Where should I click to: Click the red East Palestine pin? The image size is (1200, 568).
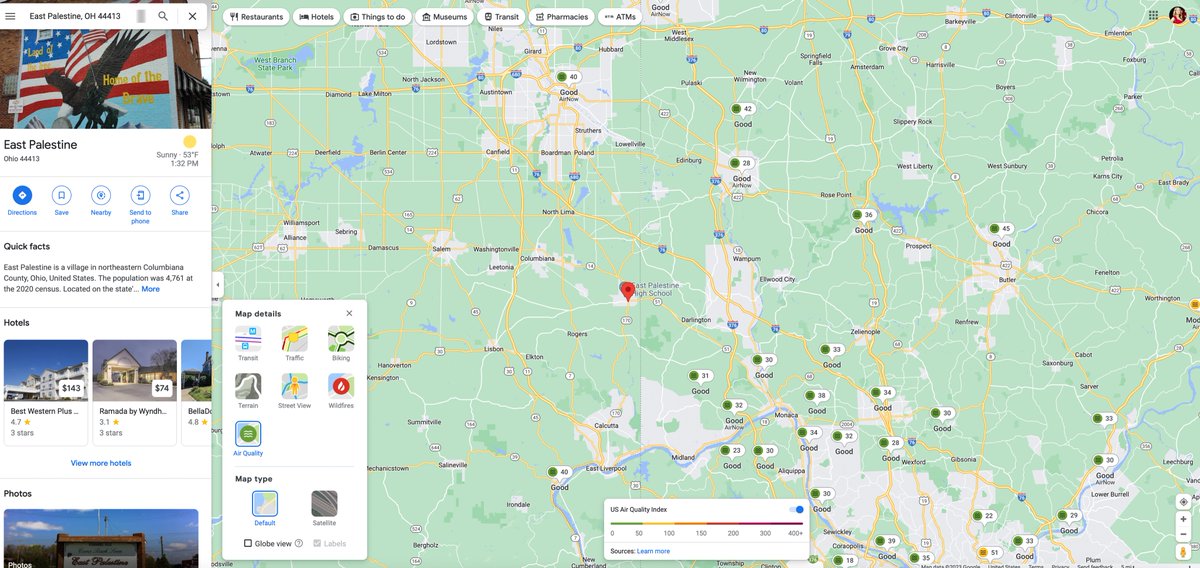tap(627, 291)
